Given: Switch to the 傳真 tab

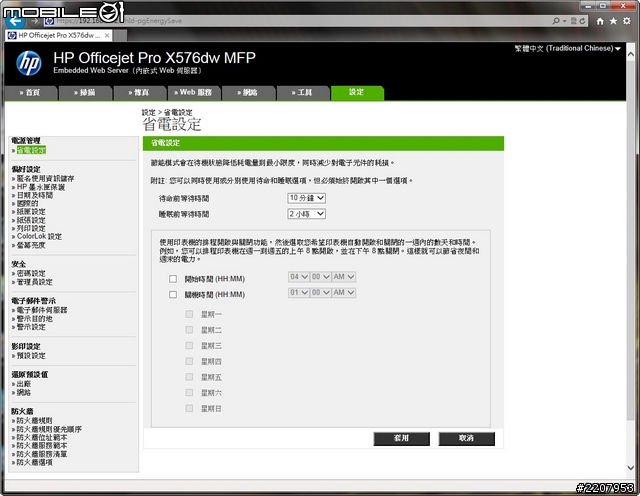Looking at the screenshot, I should click(x=140, y=93).
